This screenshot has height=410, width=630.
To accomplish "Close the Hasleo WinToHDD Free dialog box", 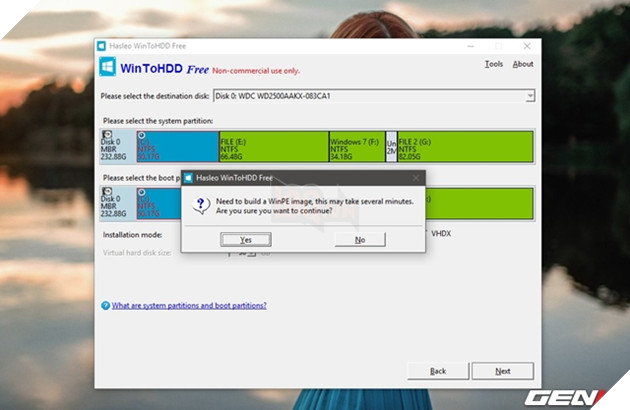I will (x=416, y=178).
